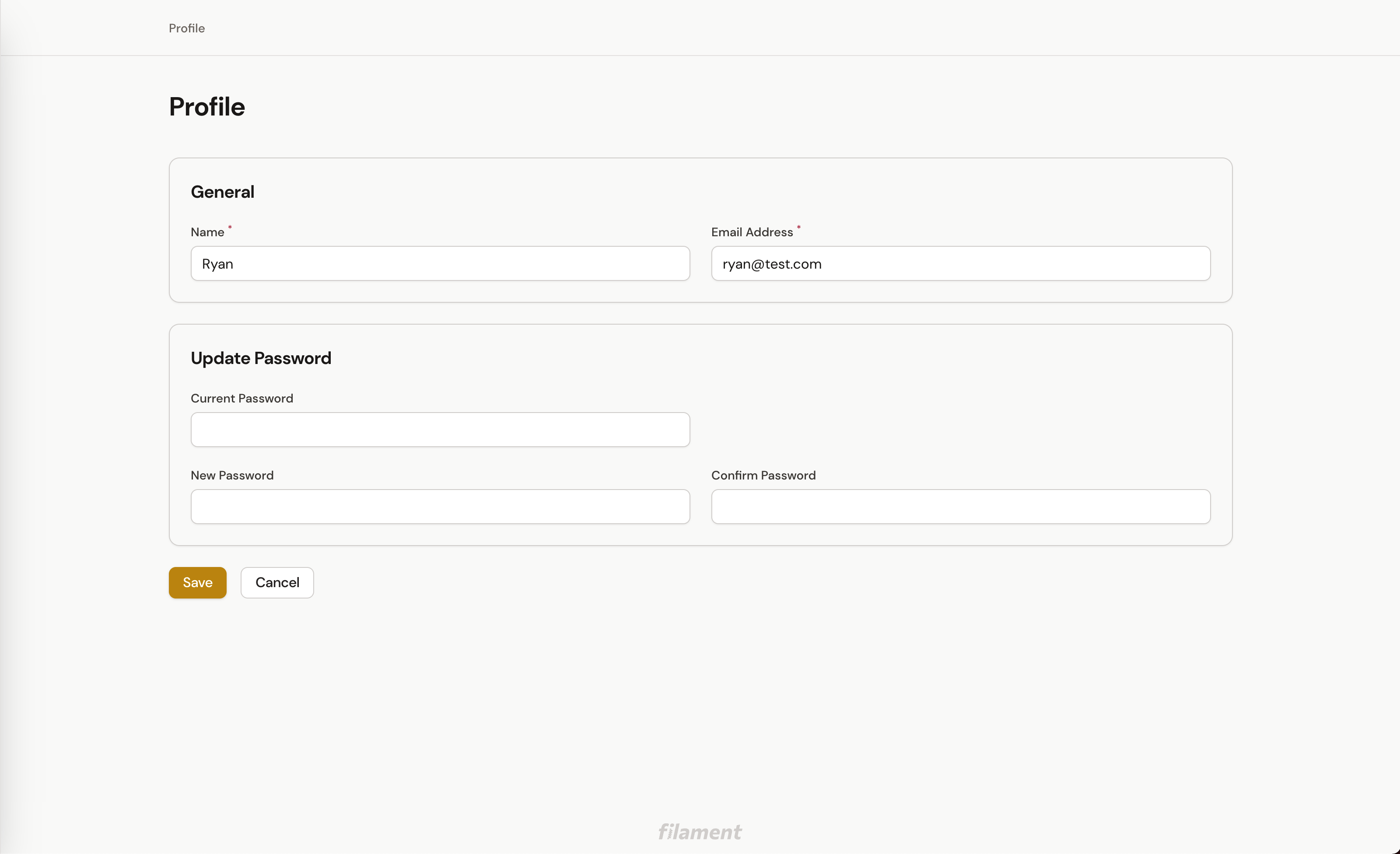
Task: Click the large Profile page heading
Action: 207,107
